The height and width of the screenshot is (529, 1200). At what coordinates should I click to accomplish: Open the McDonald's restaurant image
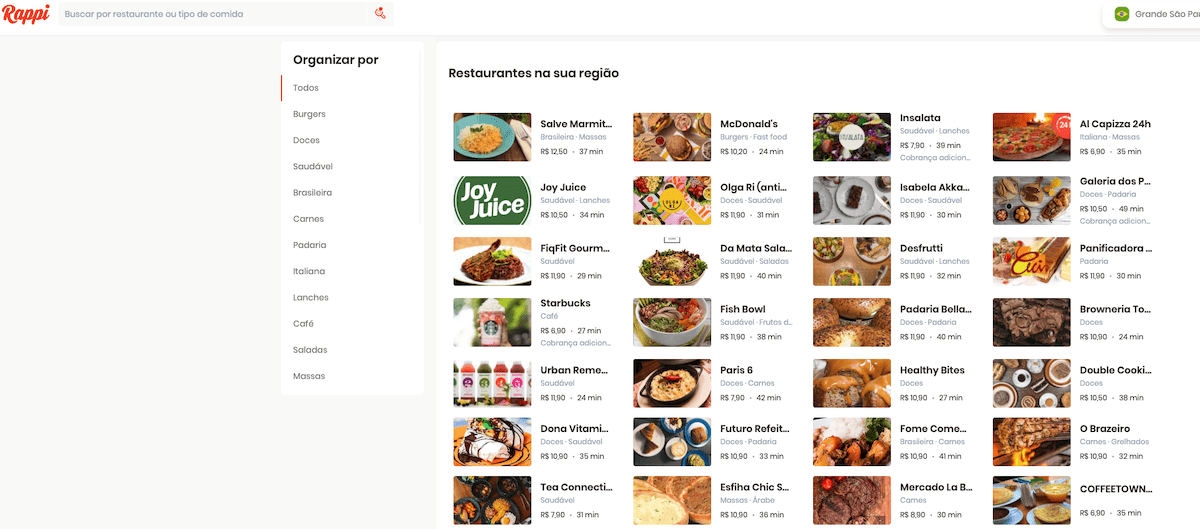672,137
